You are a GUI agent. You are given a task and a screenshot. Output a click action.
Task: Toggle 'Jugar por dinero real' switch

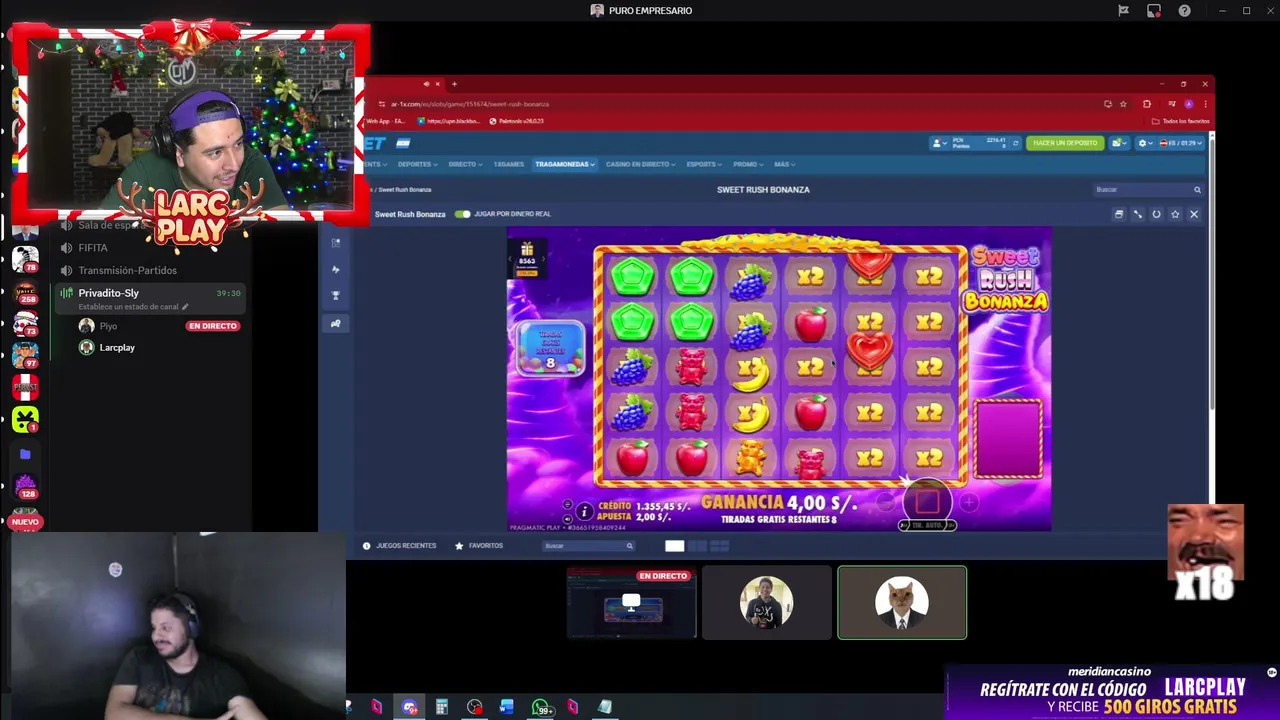pos(462,214)
